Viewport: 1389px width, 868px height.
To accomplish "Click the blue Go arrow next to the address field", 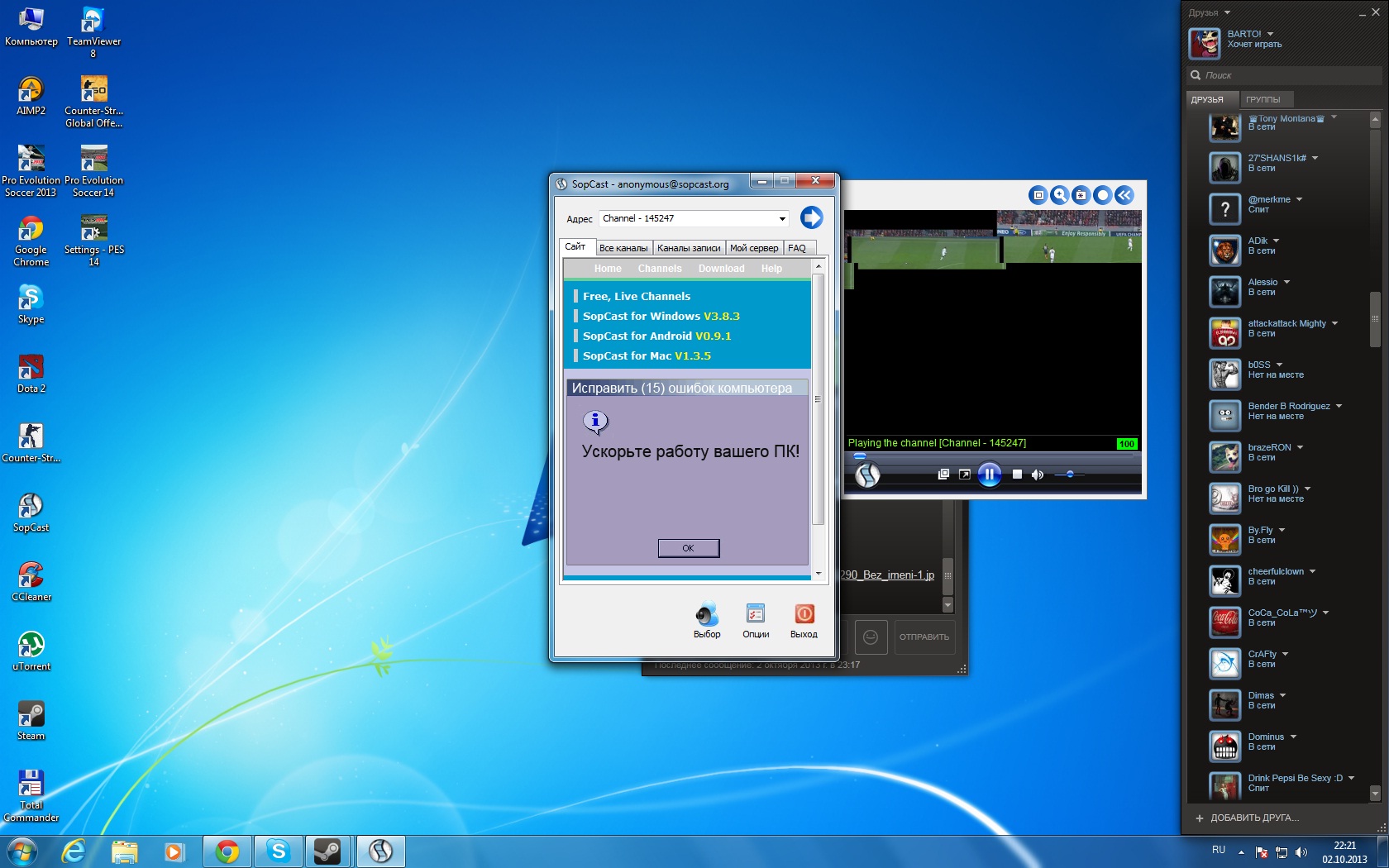I will (811, 217).
